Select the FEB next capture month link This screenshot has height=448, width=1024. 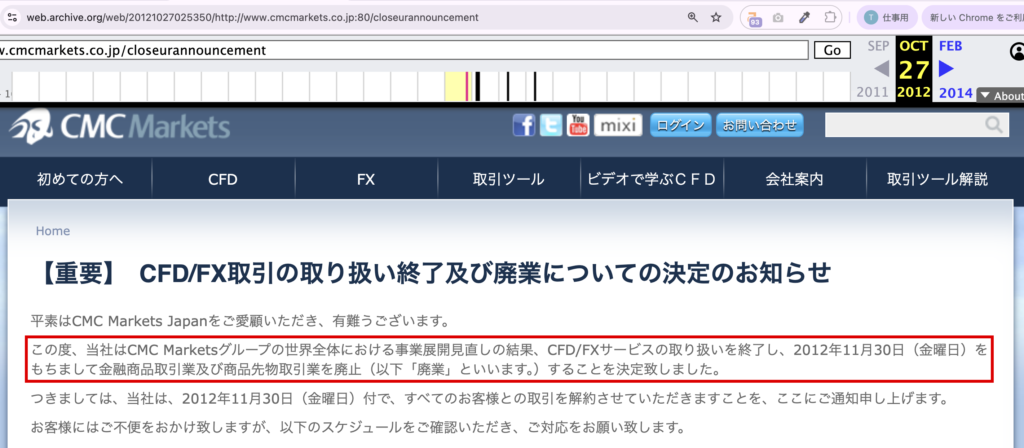(x=950, y=46)
